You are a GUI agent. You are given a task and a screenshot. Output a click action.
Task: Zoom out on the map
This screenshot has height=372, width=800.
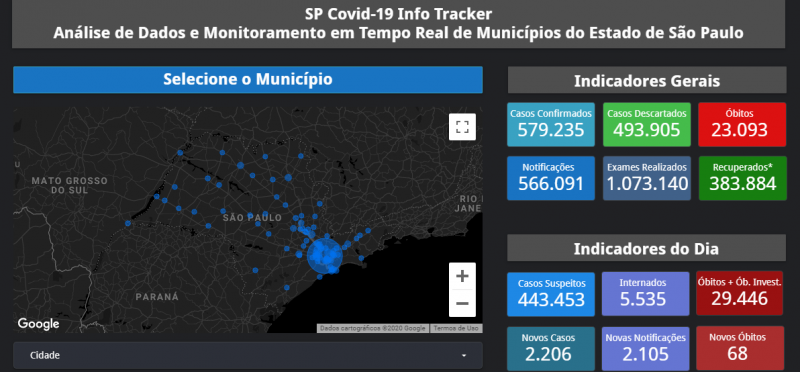(462, 304)
